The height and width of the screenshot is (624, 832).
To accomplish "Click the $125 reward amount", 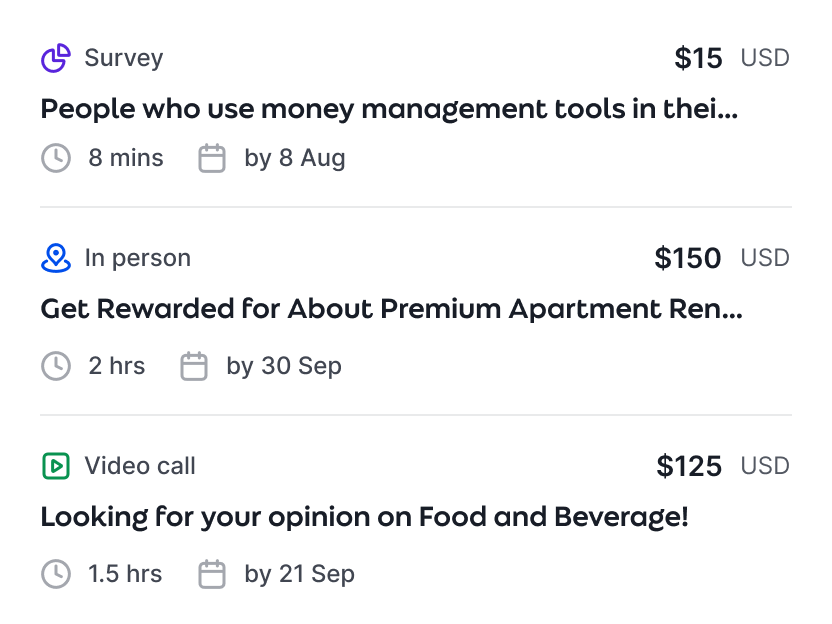I will tap(689, 466).
